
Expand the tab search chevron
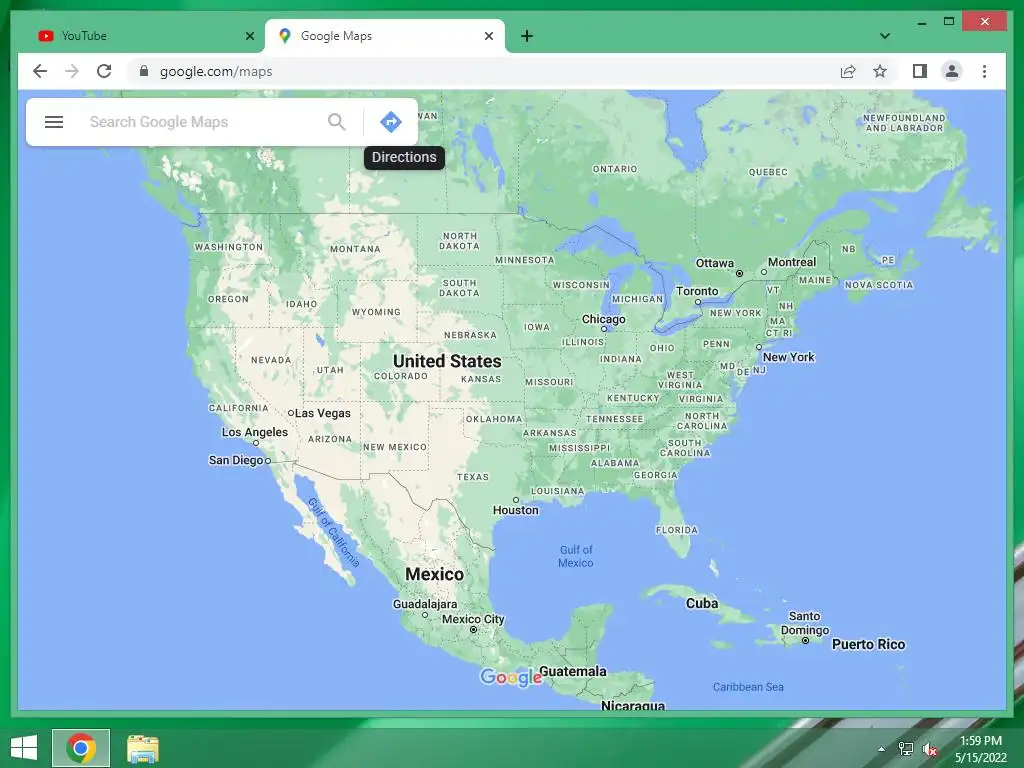tap(885, 36)
